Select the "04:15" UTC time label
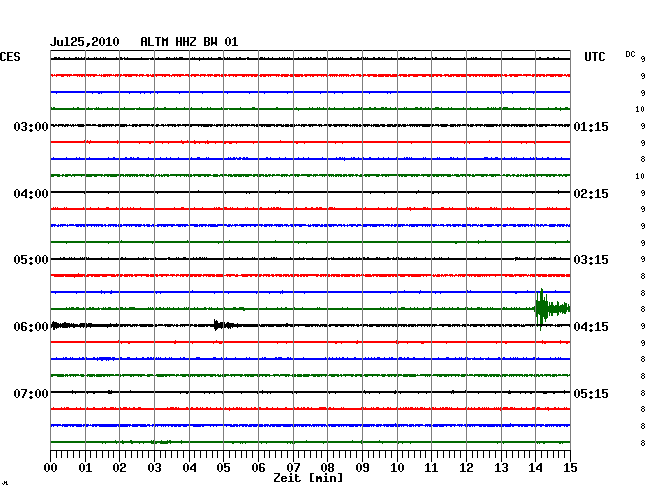 (591, 327)
